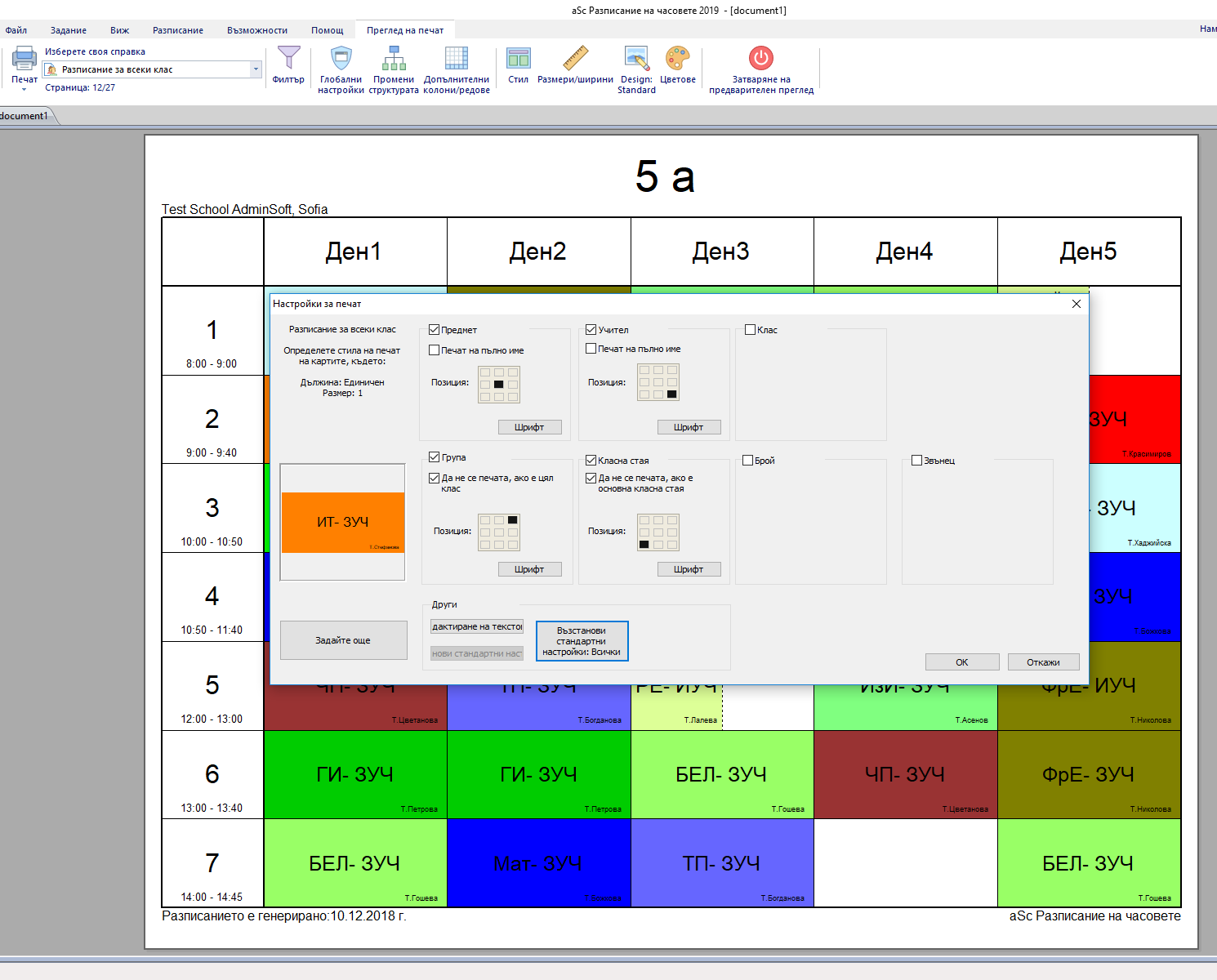The width and height of the screenshot is (1217, 980).
Task: Toggle the Звънец checkbox
Action: (916, 461)
